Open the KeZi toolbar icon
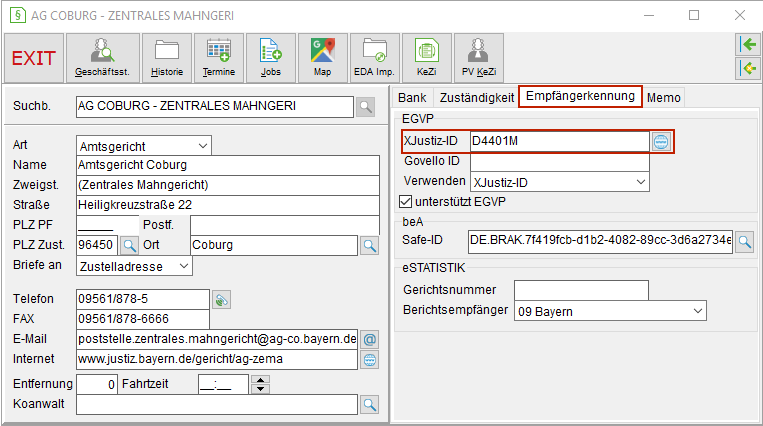The height and width of the screenshot is (426, 763). pyautogui.click(x=427, y=58)
